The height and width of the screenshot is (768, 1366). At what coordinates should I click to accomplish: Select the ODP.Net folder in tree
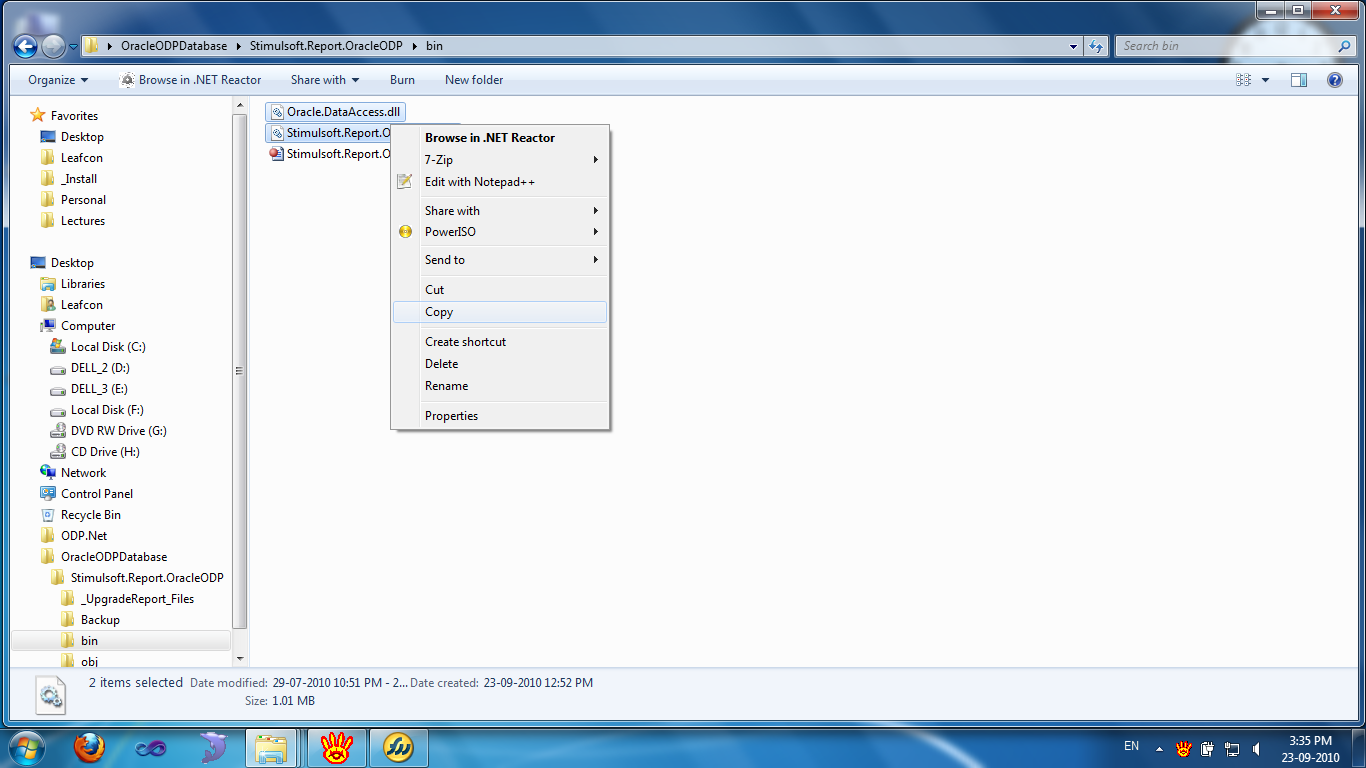pyautogui.click(x=84, y=536)
